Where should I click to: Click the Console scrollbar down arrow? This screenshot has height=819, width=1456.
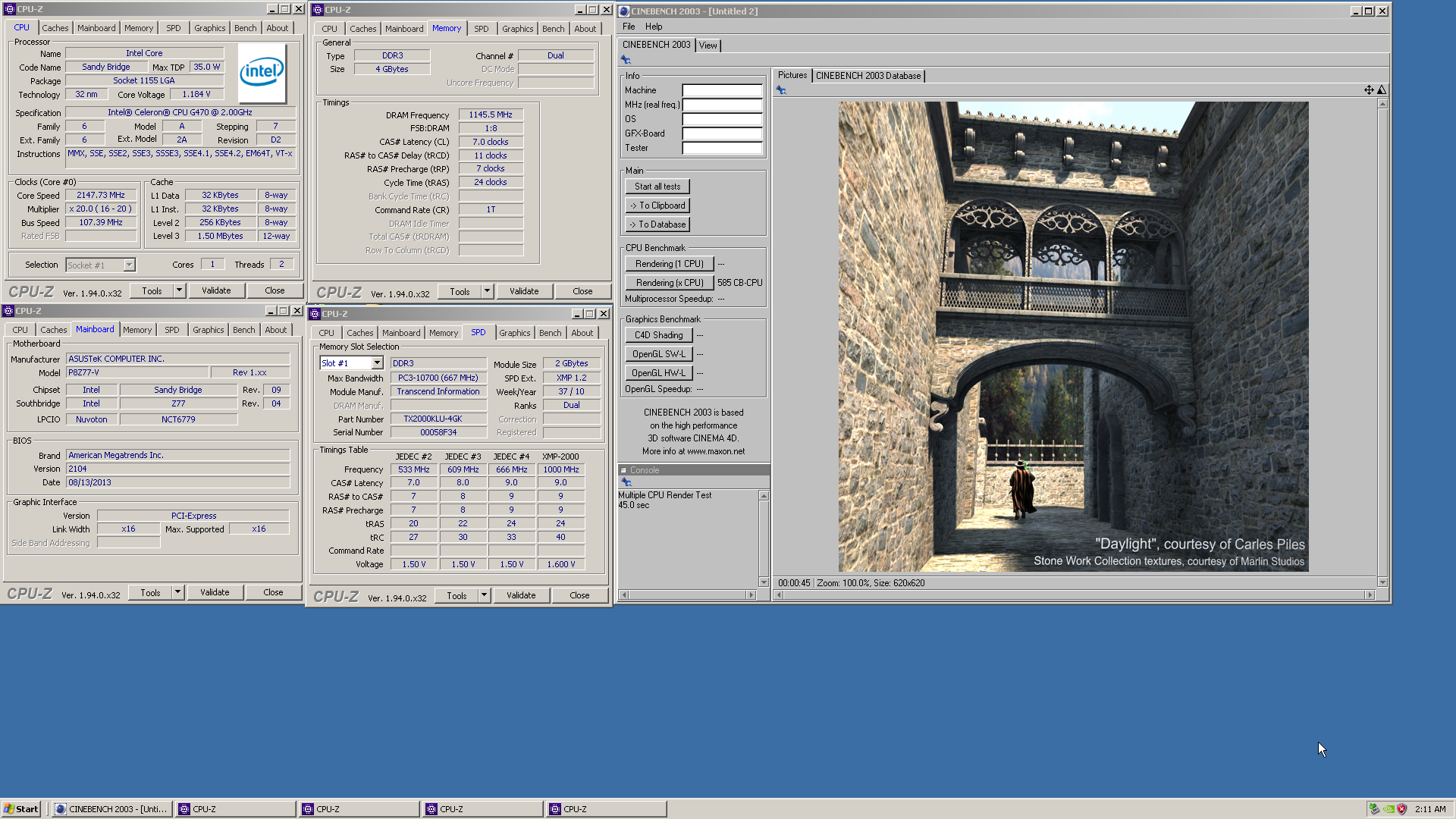click(x=764, y=582)
